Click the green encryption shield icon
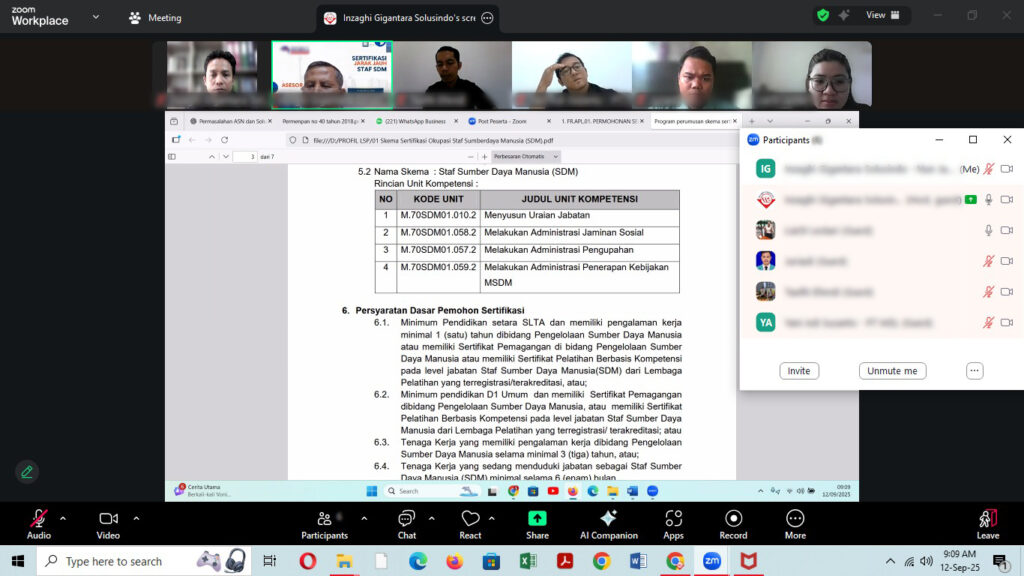The width and height of the screenshot is (1024, 576). [822, 16]
